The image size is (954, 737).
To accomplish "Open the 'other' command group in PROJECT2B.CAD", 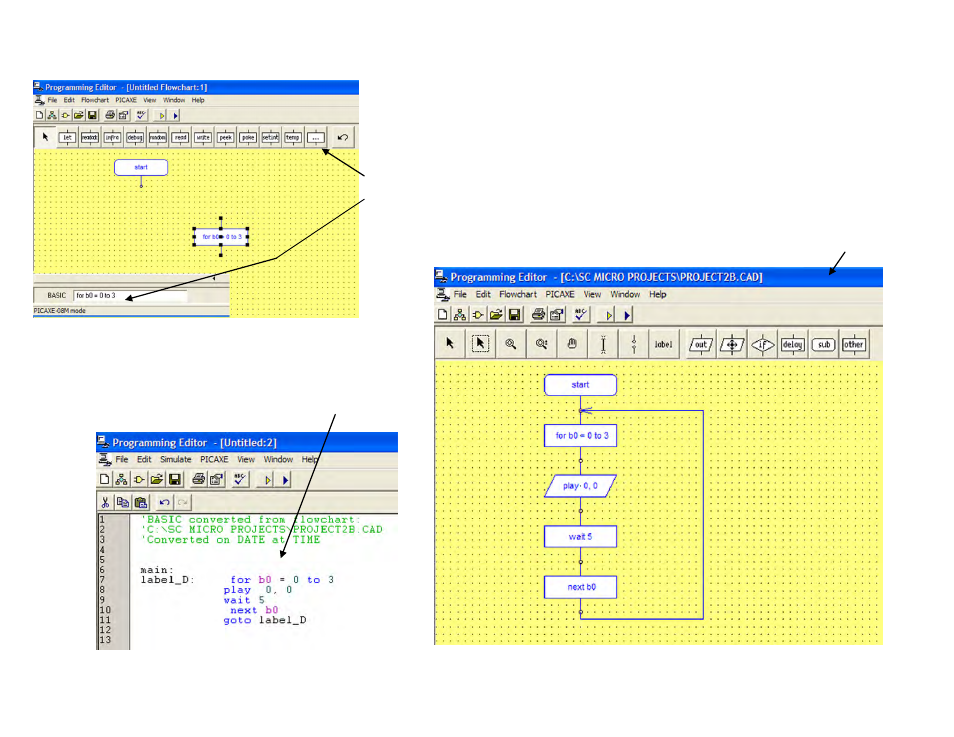I will coord(854,344).
